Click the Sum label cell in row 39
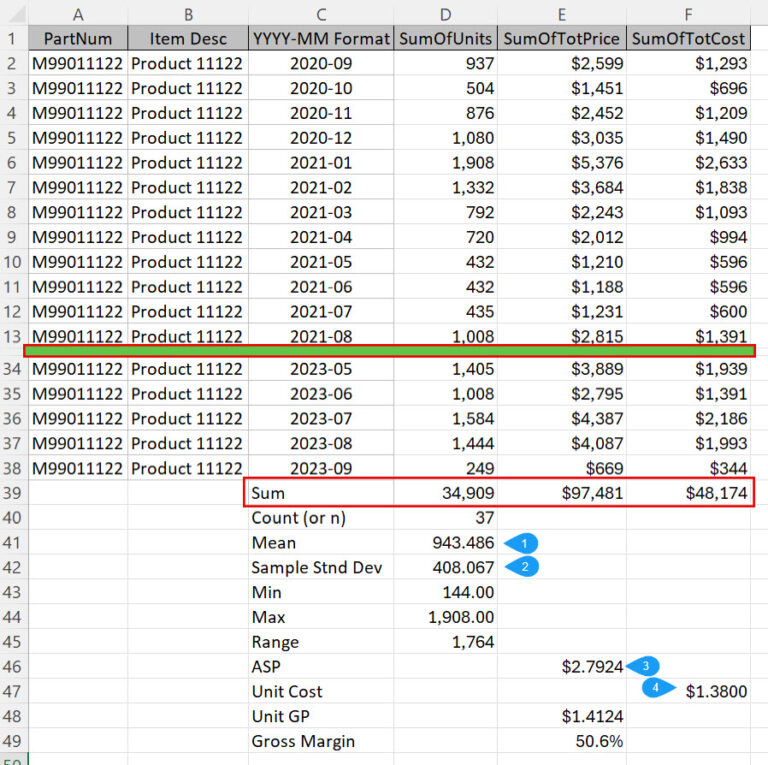 (x=321, y=492)
